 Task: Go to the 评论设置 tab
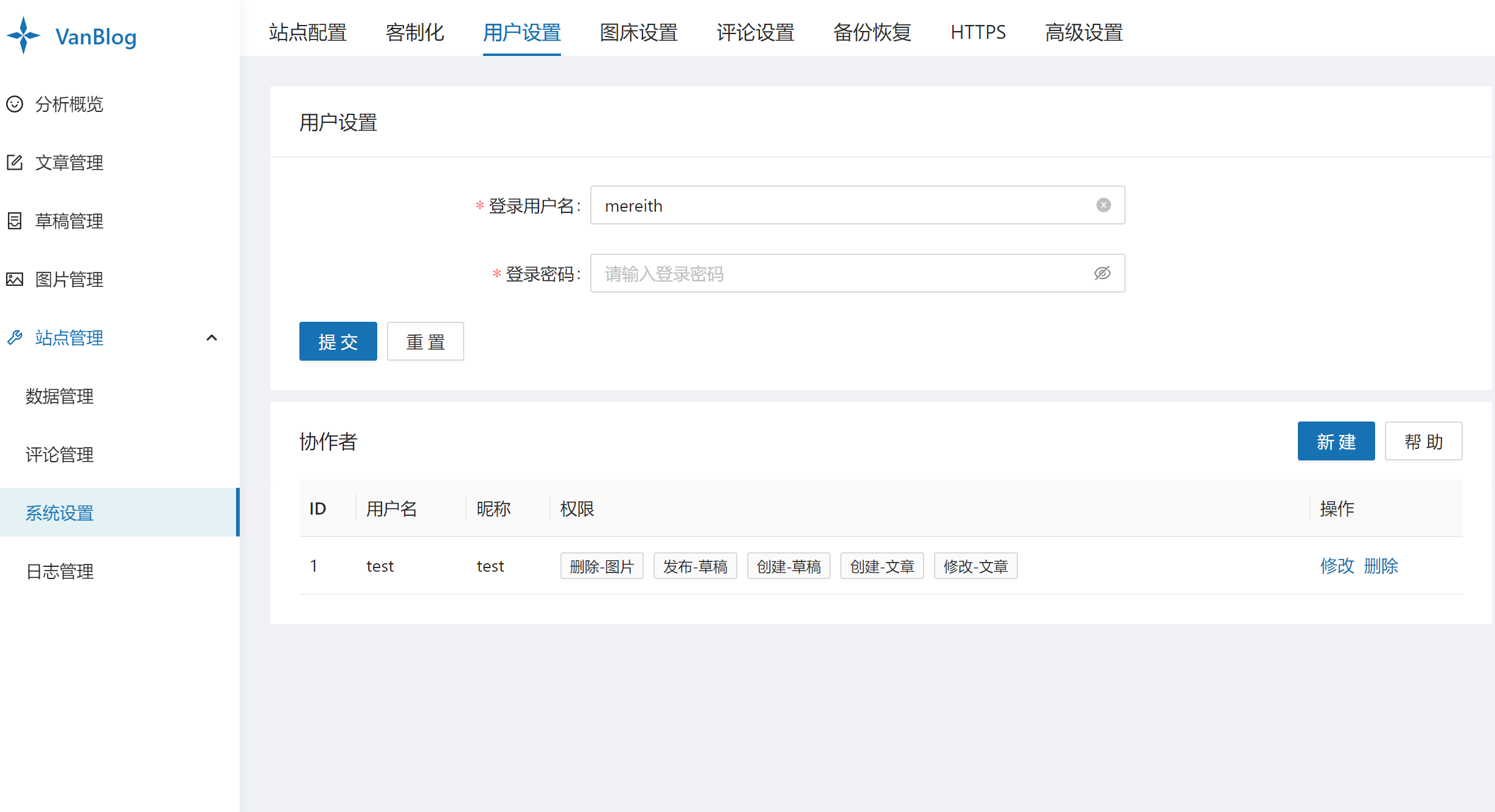pyautogui.click(x=756, y=32)
